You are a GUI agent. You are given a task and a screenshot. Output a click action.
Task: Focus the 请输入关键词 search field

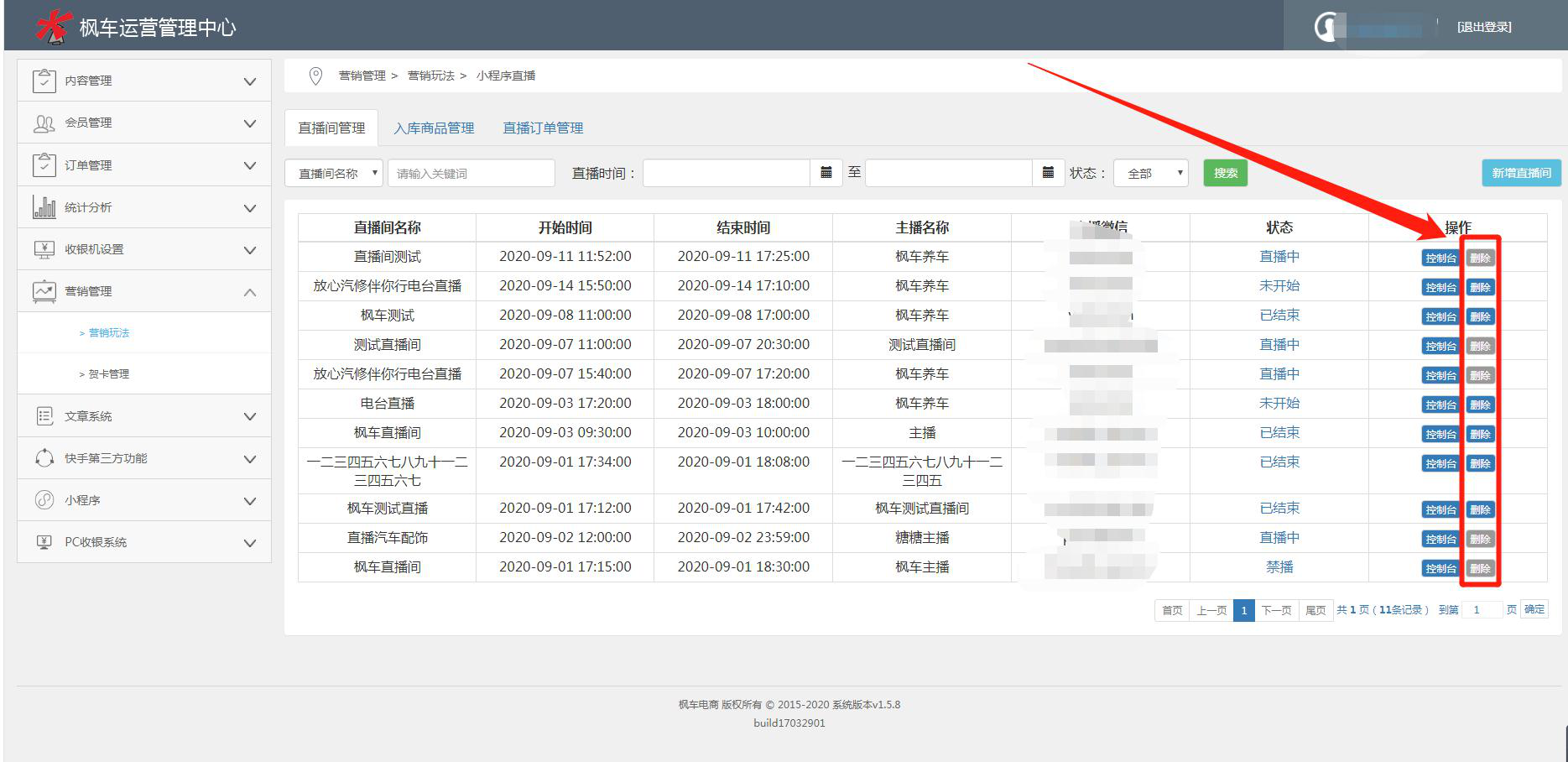click(x=471, y=174)
